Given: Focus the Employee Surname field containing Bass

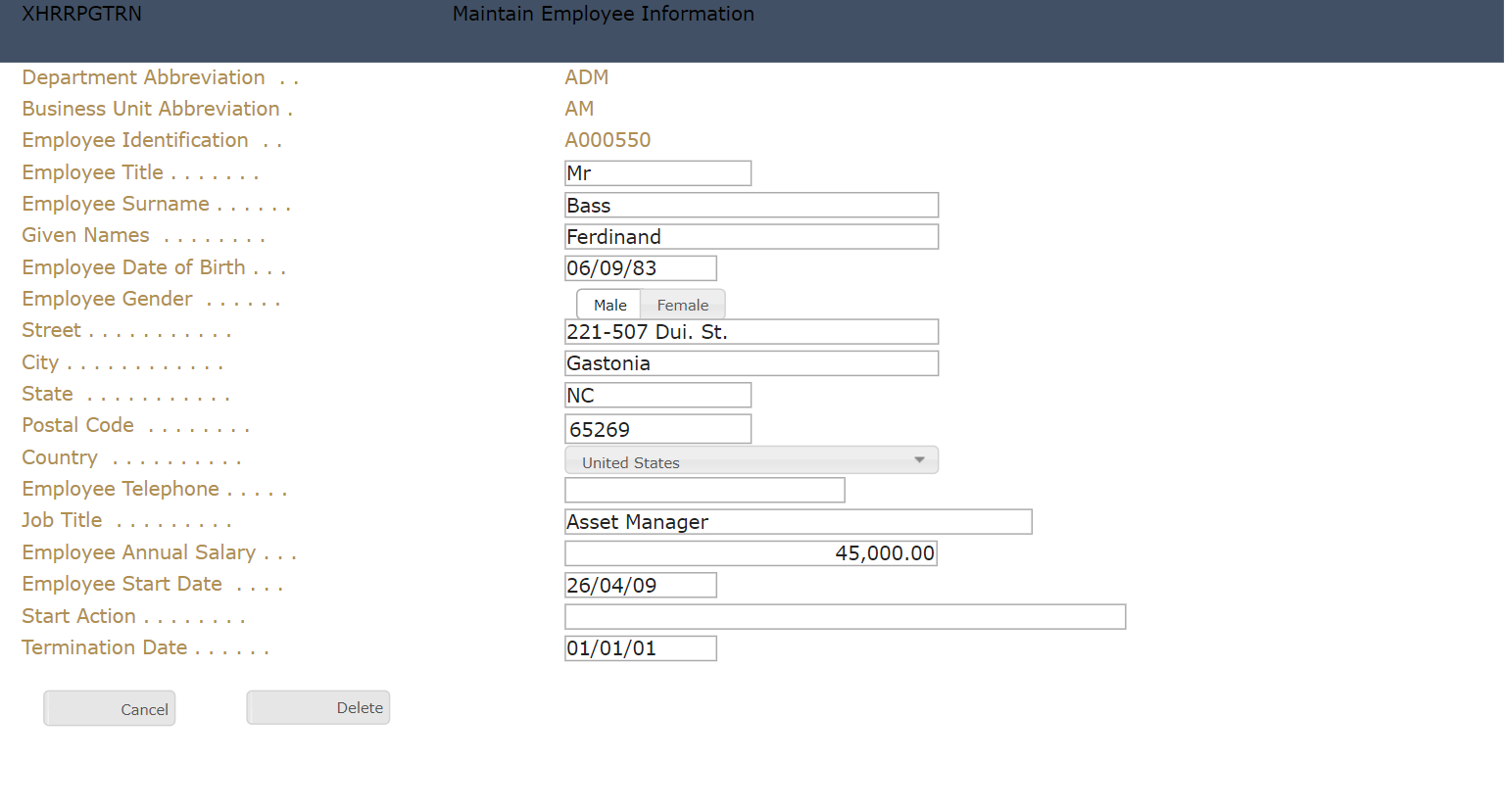Looking at the screenshot, I should 751,205.
